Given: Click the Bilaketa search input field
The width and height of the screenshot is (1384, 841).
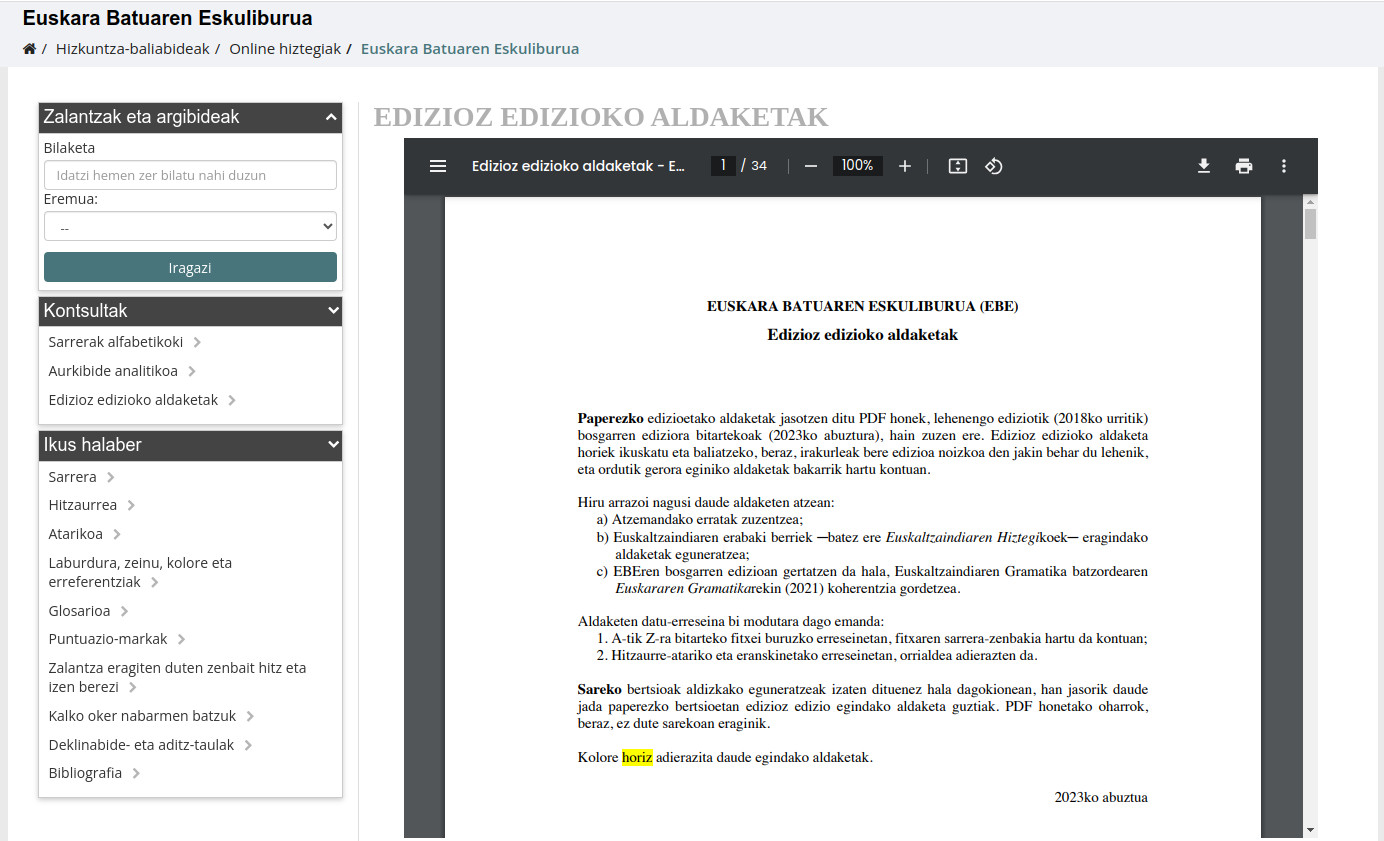Looking at the screenshot, I should pyautogui.click(x=190, y=175).
